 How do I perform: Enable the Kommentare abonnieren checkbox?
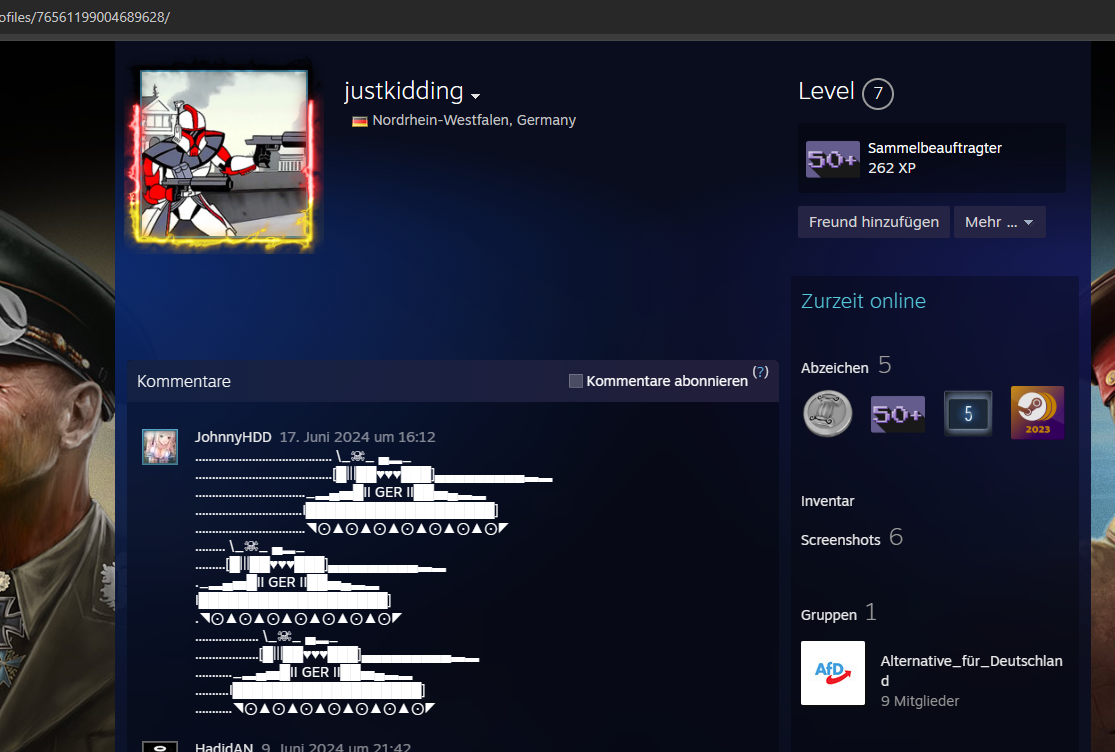[x=575, y=381]
